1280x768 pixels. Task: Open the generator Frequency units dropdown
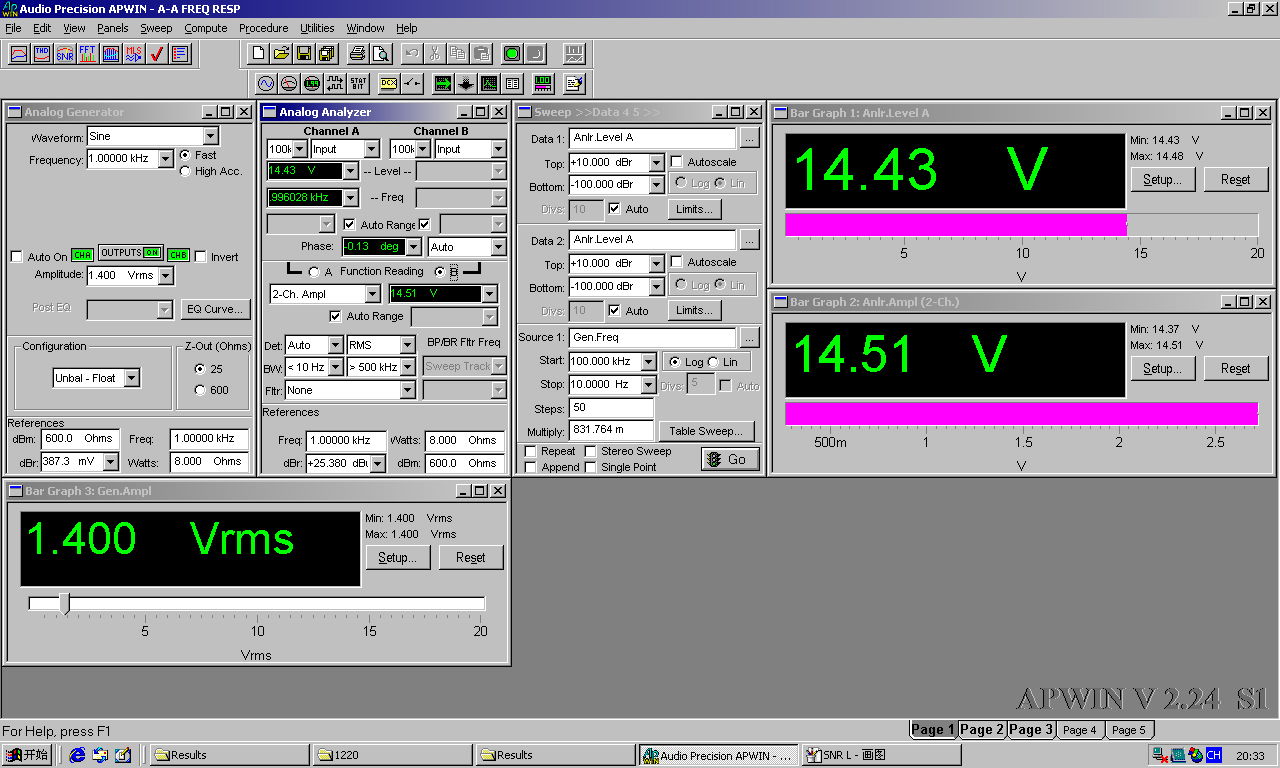click(x=166, y=159)
